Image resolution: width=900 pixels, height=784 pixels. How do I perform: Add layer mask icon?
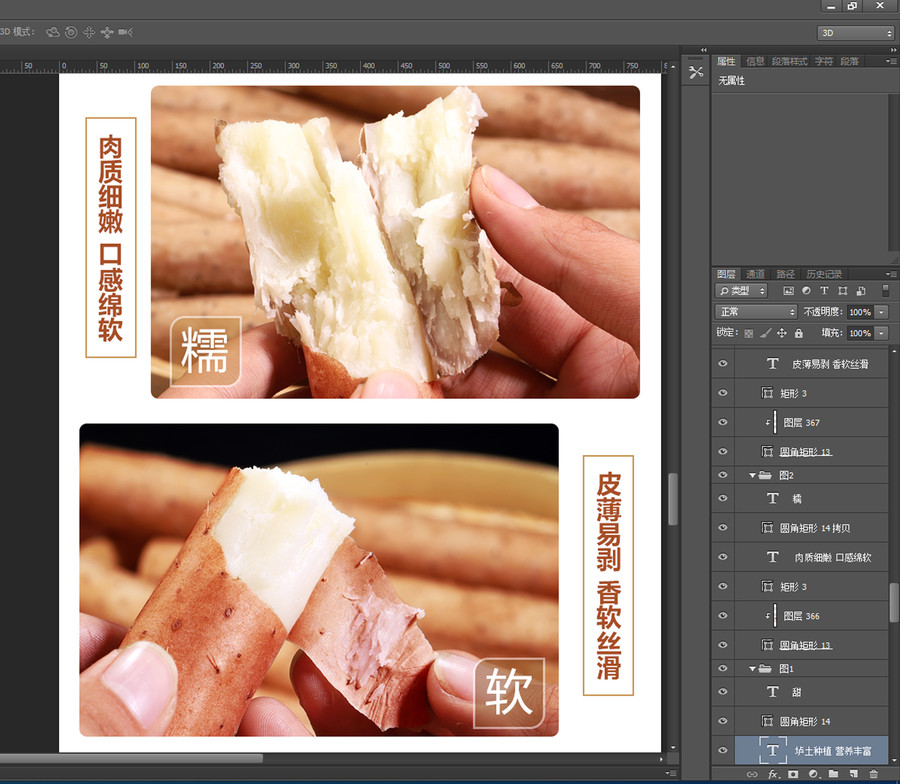pyautogui.click(x=793, y=774)
